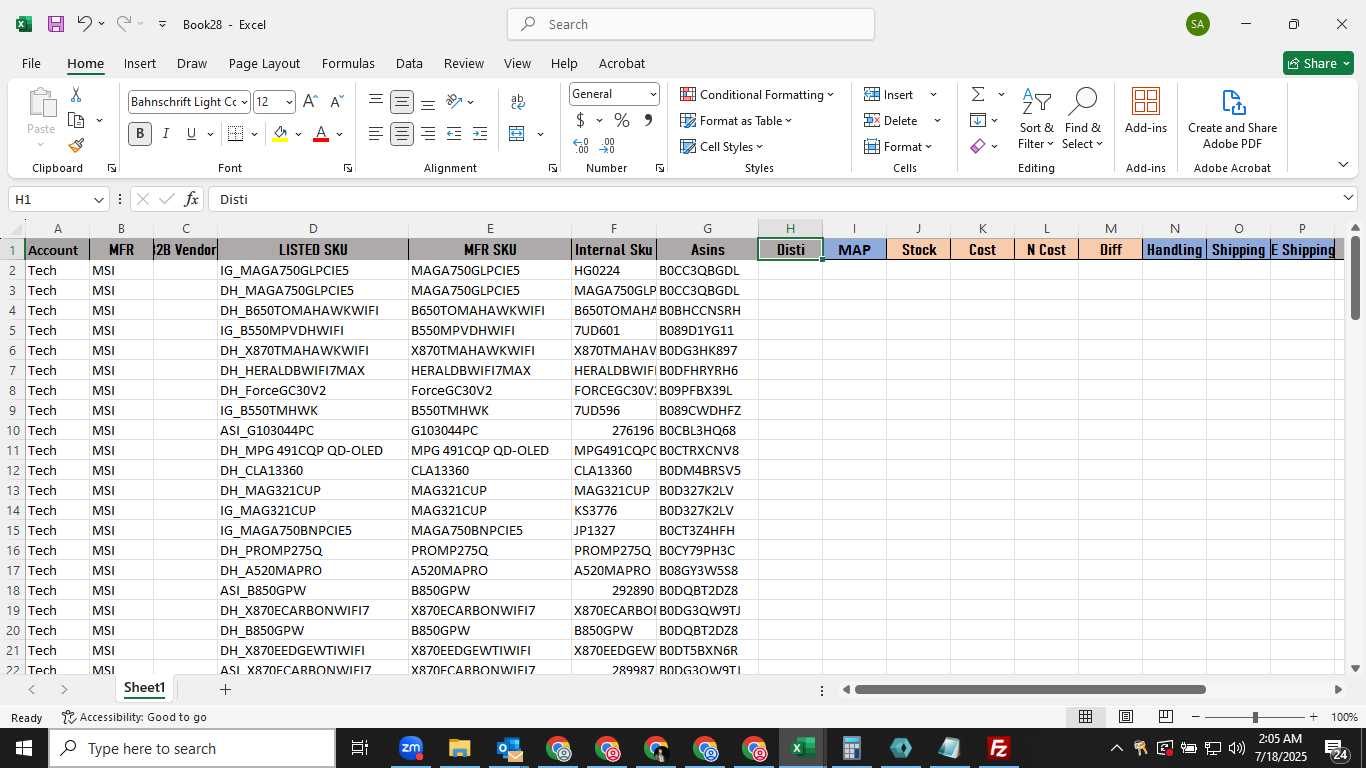Click the zoom slider handle
This screenshot has height=768, width=1366.
[x=1255, y=717]
